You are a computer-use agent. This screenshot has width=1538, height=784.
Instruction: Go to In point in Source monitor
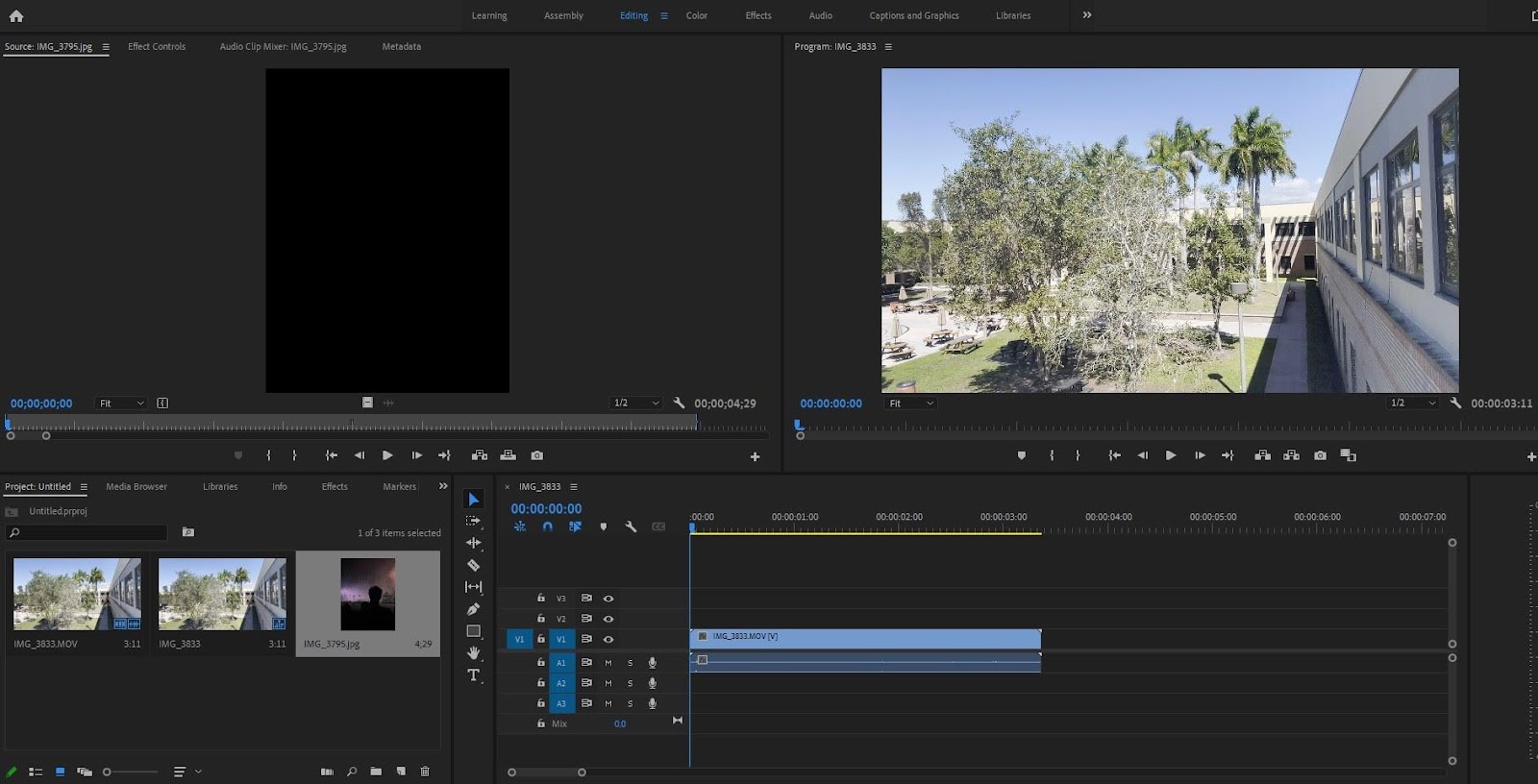331,455
